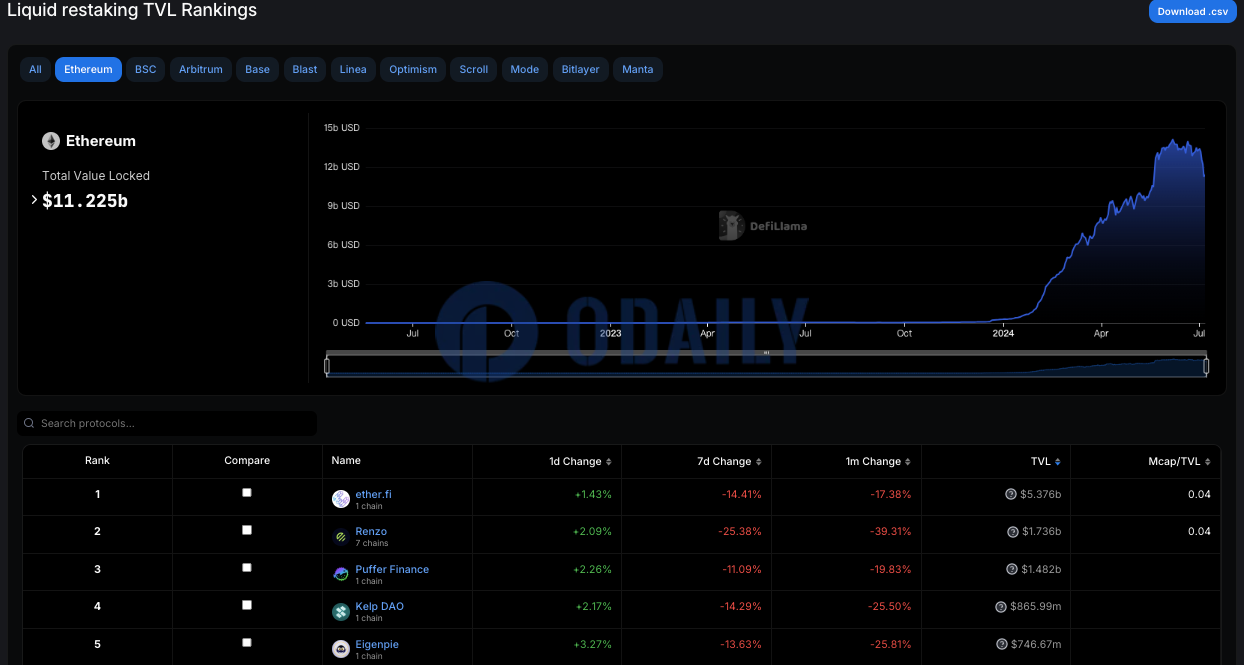1244x665 pixels.
Task: Switch to the Arbitrum tab
Action: 201,70
